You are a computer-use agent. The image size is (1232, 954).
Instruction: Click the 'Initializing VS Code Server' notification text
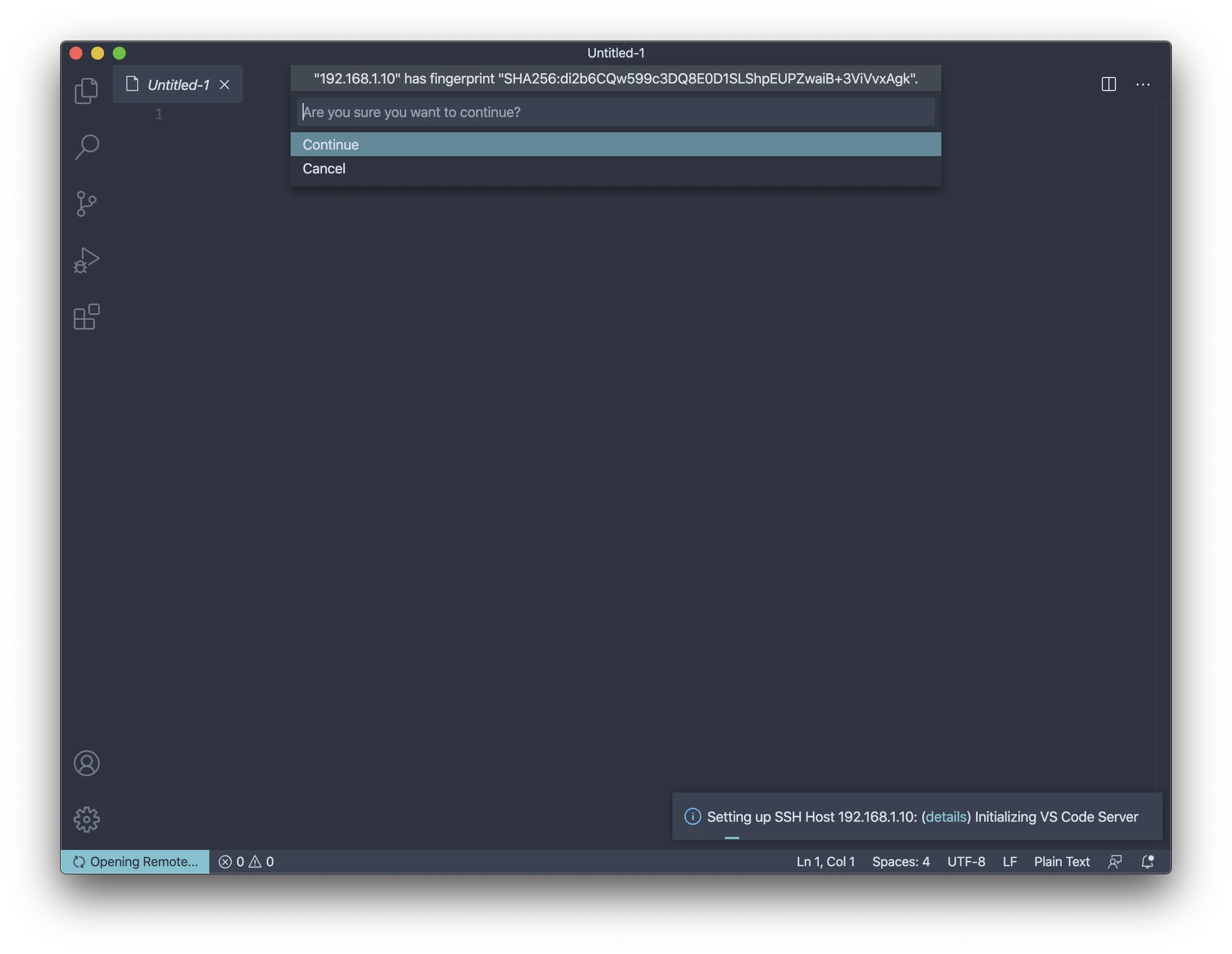1056,816
